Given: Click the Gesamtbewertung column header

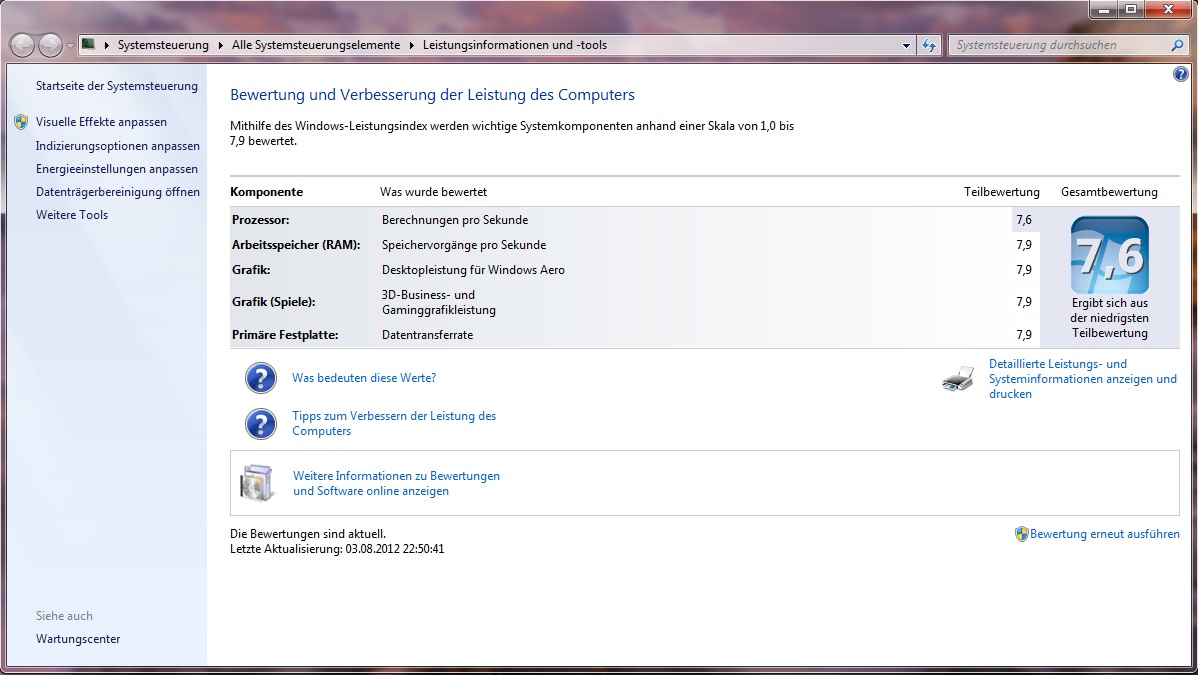Looking at the screenshot, I should 1109,192.
